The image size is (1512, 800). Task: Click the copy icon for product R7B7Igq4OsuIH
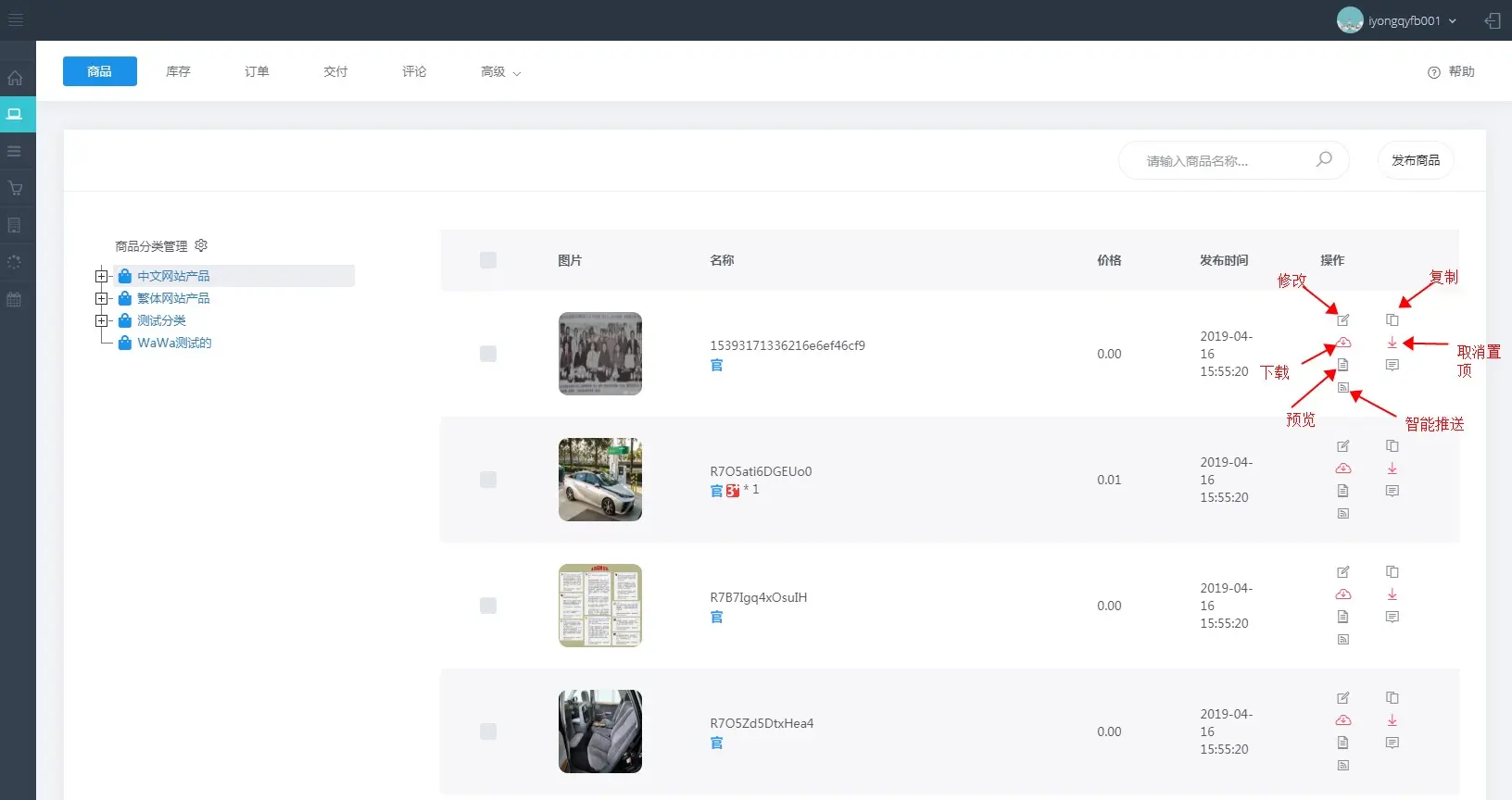click(x=1392, y=572)
